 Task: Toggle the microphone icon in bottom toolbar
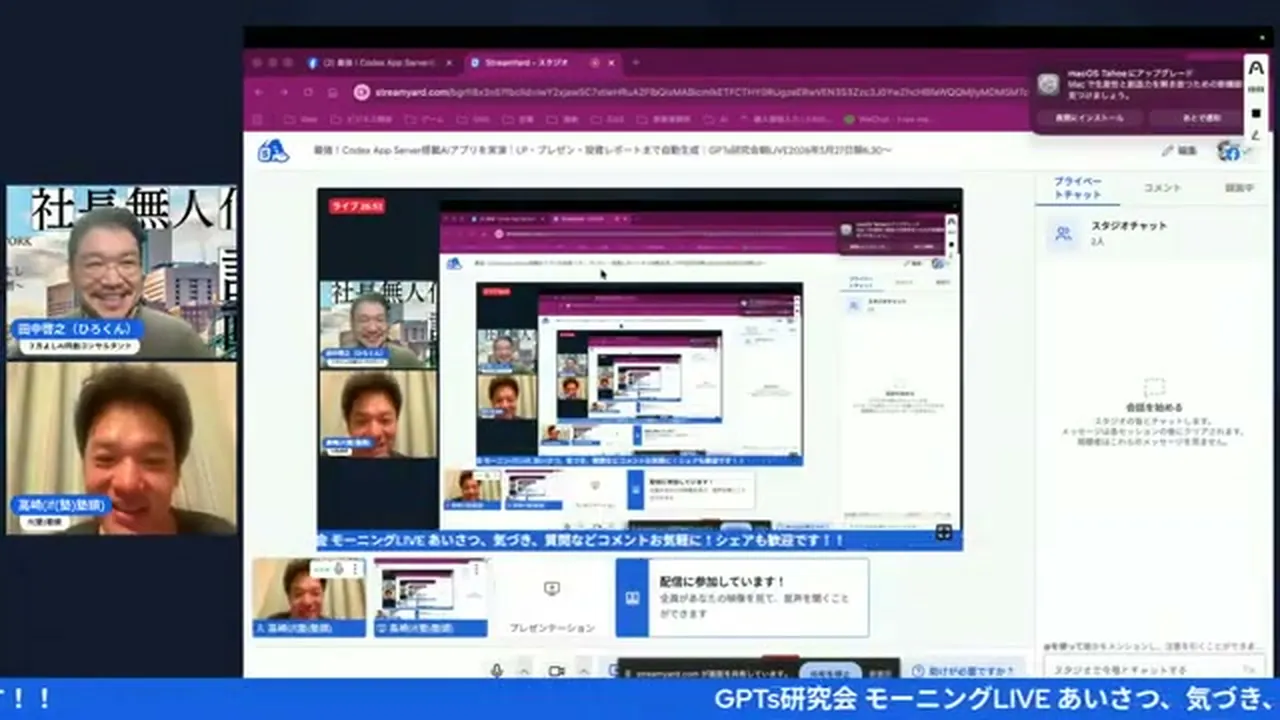point(497,670)
